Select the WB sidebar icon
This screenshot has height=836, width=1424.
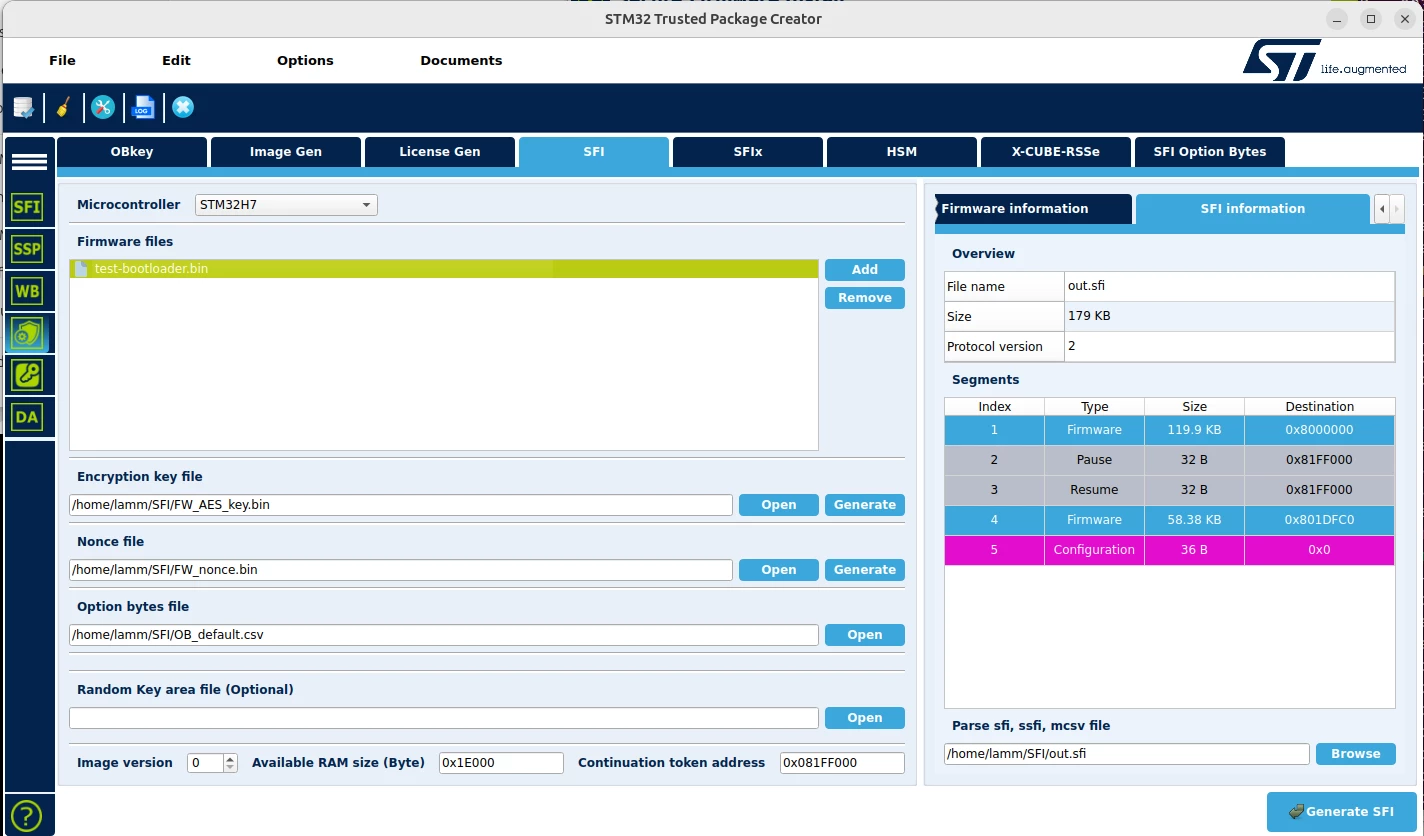(27, 291)
